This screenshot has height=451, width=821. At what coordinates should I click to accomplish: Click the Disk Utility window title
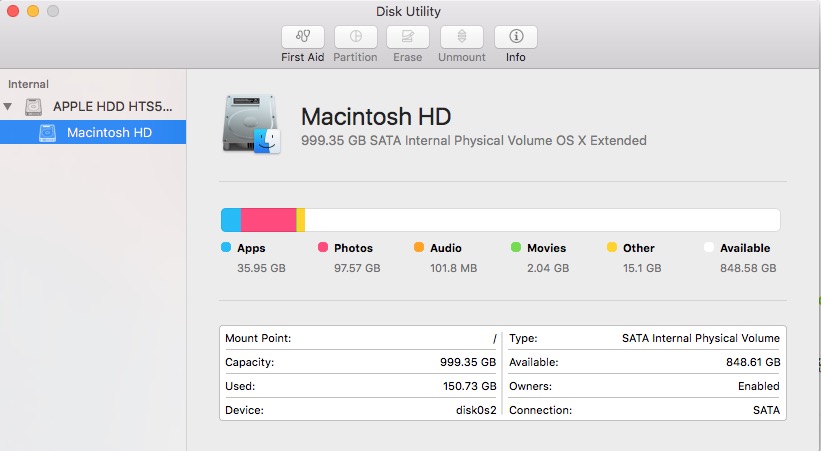pyautogui.click(x=408, y=12)
